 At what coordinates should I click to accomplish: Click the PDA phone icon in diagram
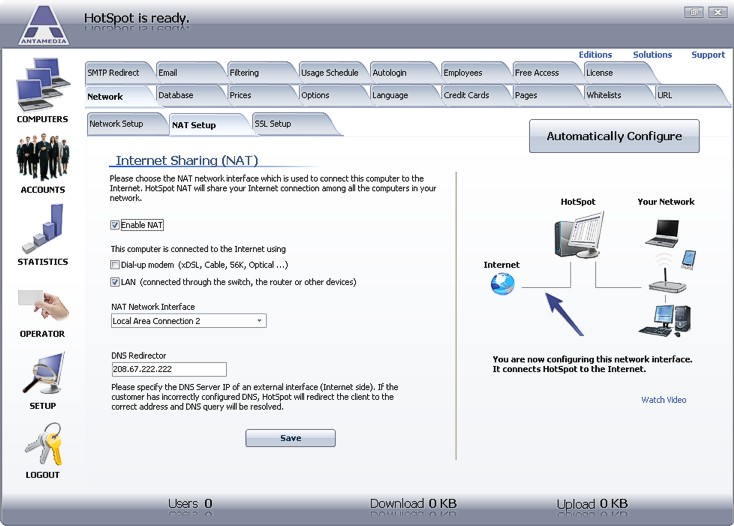tap(689, 260)
